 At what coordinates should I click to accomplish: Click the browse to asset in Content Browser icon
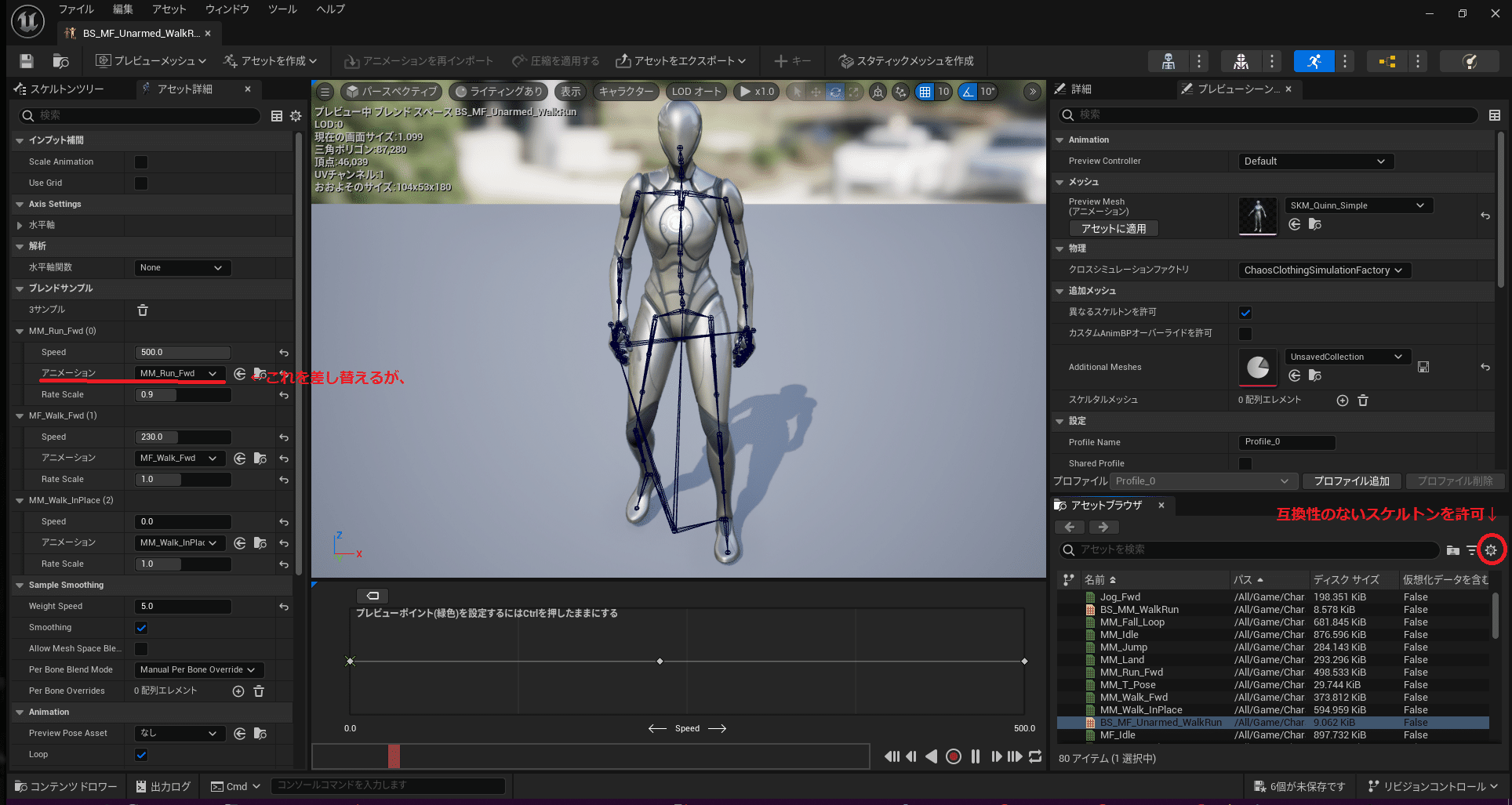60,61
